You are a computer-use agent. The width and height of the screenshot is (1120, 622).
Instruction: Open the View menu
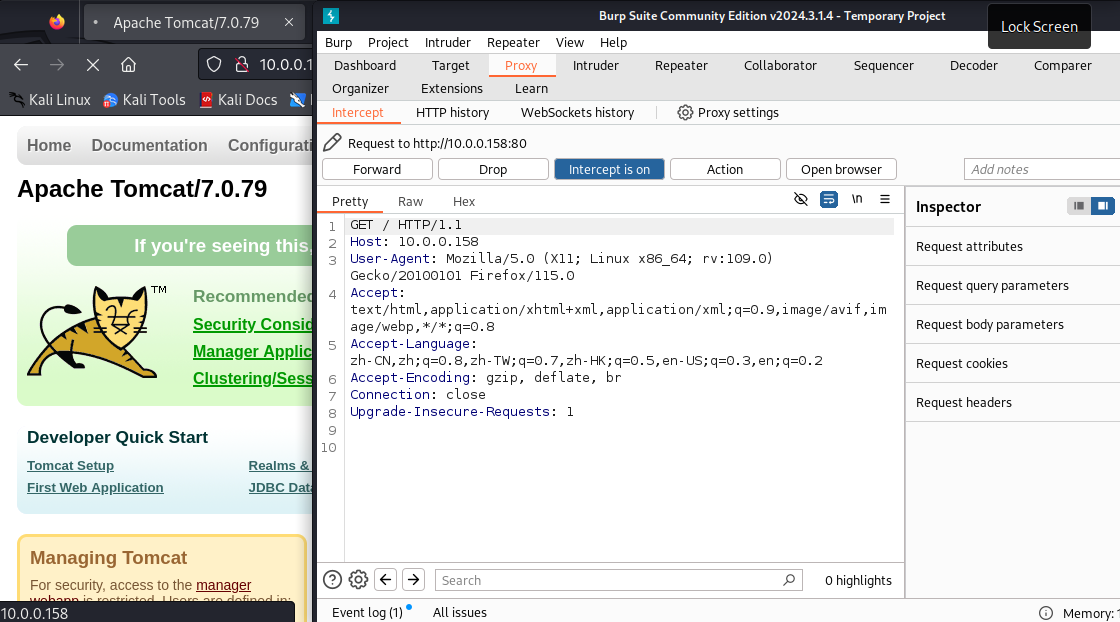pos(569,42)
